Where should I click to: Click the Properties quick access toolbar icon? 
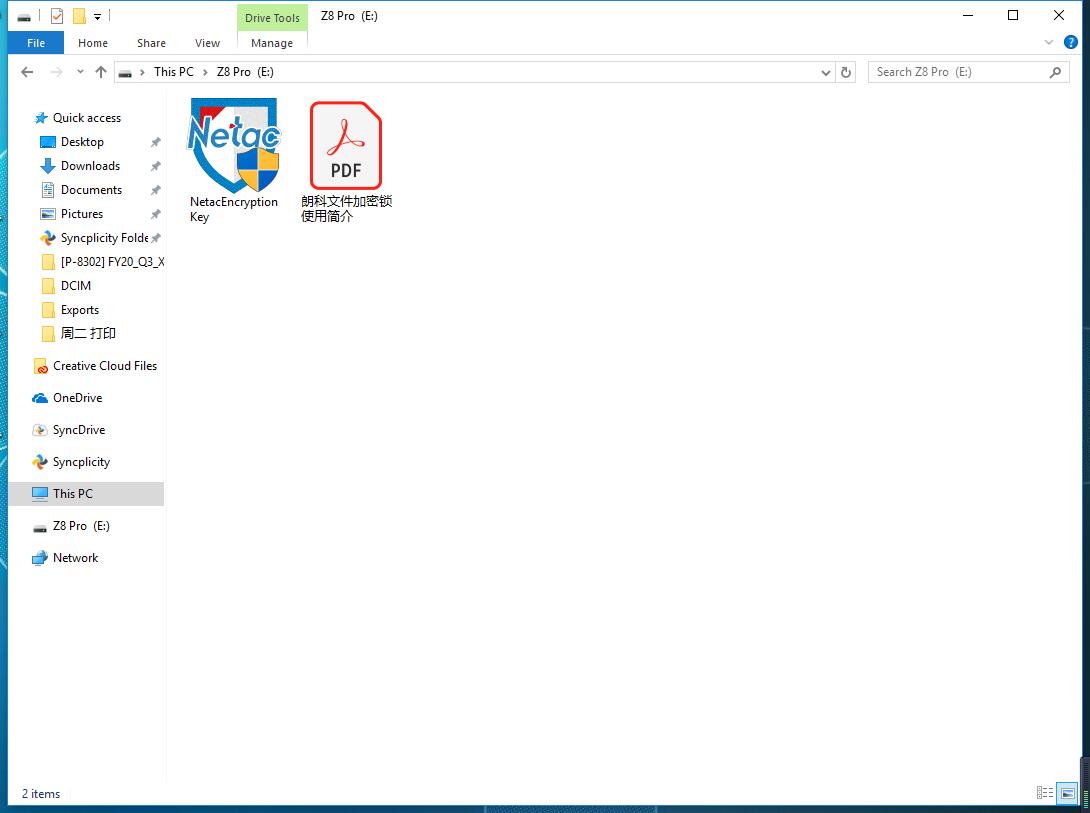point(57,16)
